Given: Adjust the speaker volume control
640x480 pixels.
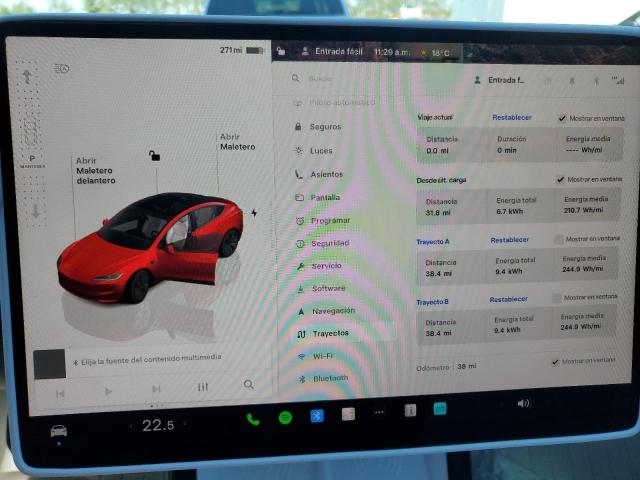Looking at the screenshot, I should click(522, 403).
